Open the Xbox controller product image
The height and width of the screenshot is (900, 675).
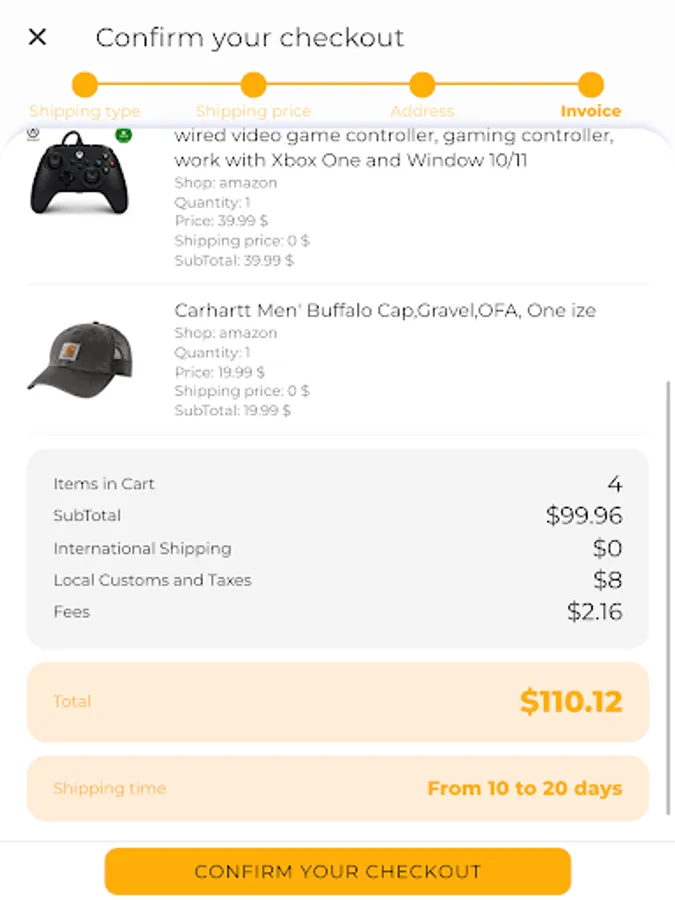pyautogui.click(x=79, y=173)
